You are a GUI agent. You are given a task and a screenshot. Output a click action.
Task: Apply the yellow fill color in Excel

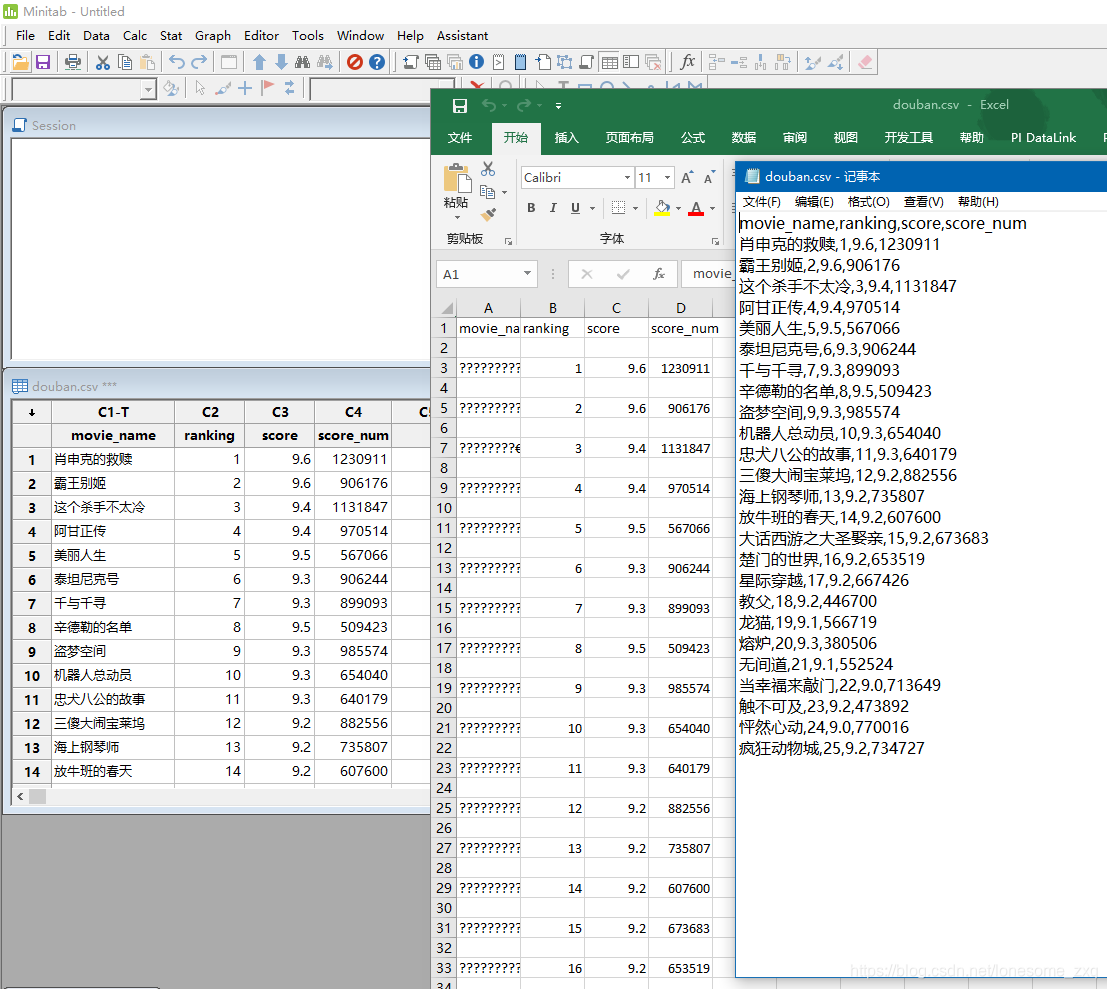point(662,208)
